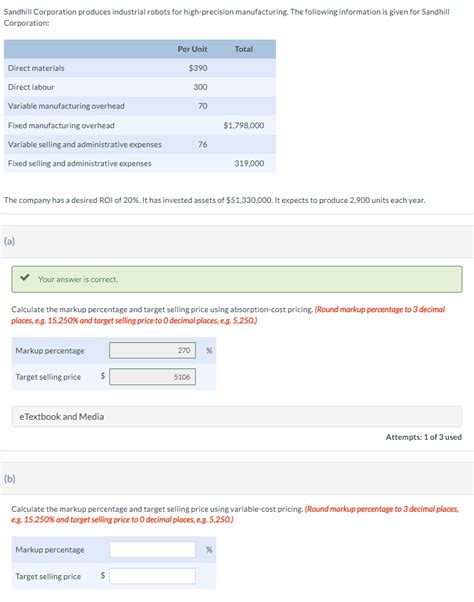Screen dimensions: 474x602
Task: Expand the (b) section header
Action: pos(237,478)
